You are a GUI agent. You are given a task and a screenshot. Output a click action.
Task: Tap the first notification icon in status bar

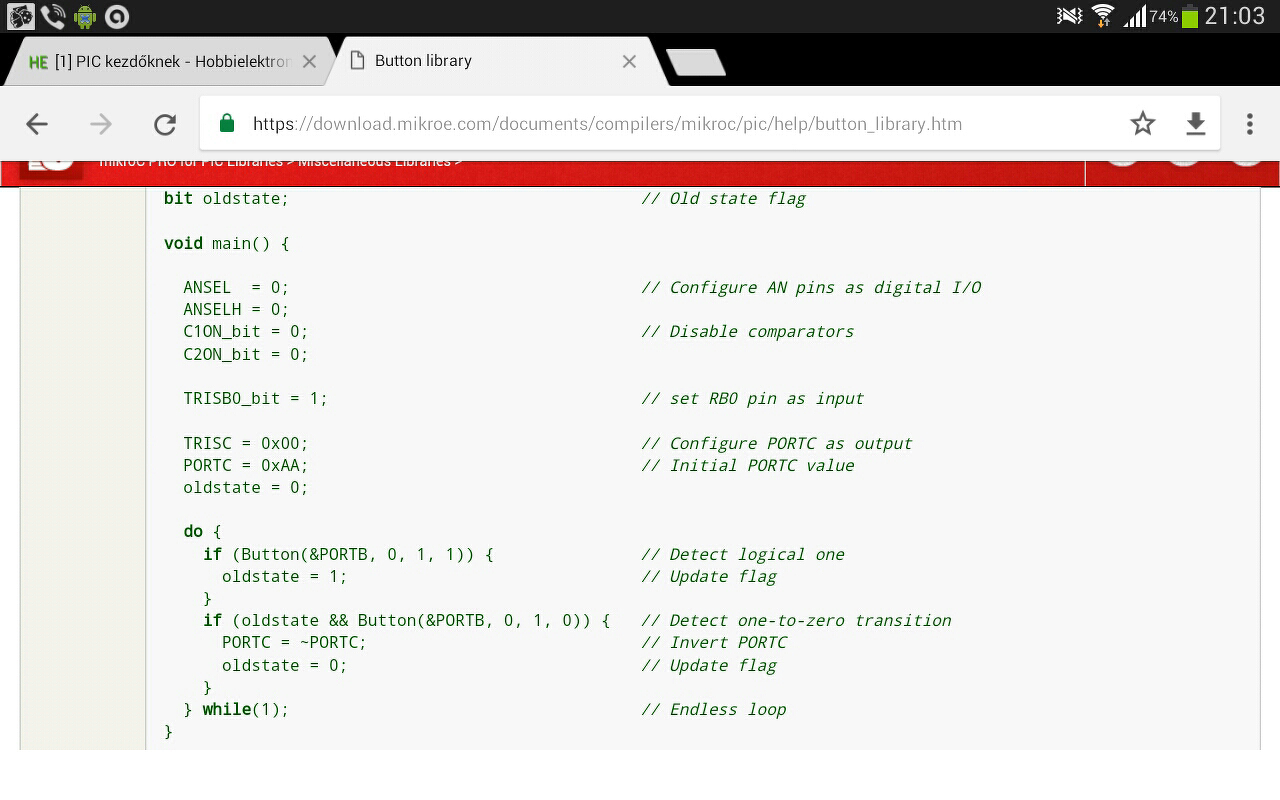tap(21, 16)
